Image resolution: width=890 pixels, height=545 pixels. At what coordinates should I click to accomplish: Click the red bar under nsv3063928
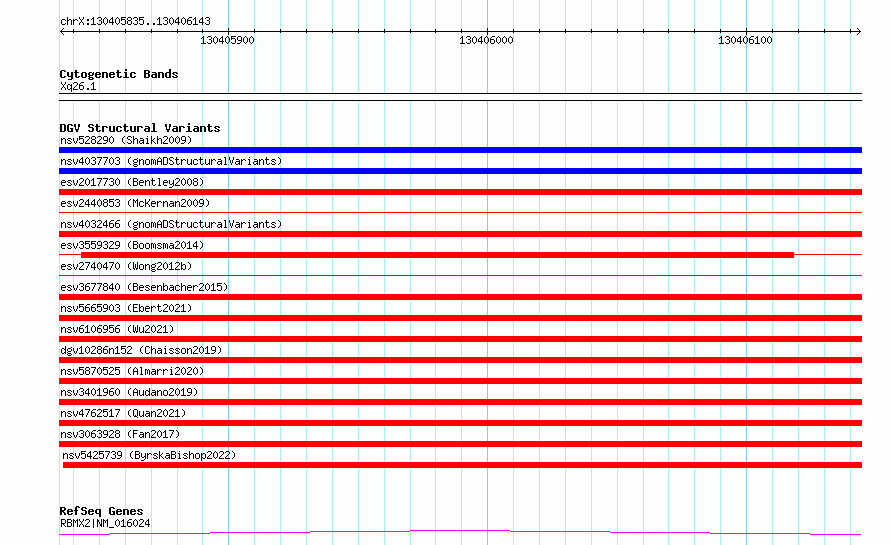point(460,444)
